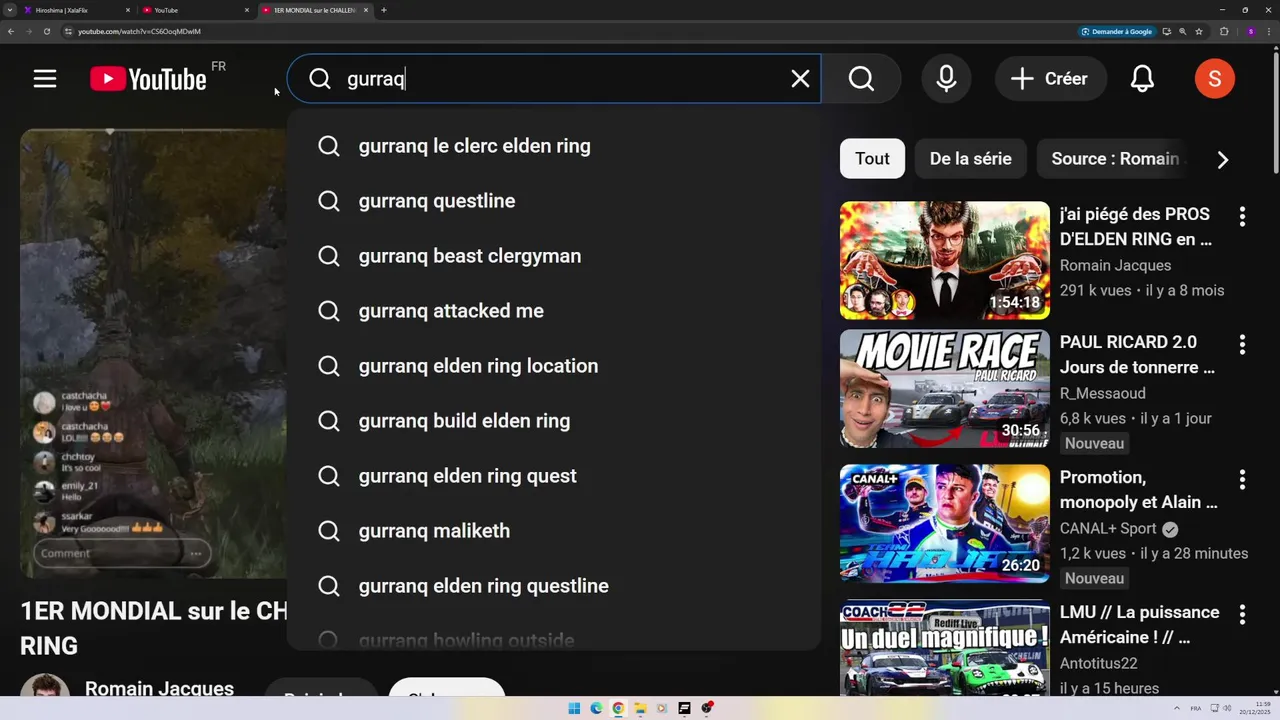Screen dimensions: 1280x720
Task: Open the Créer button
Action: (x=1050, y=79)
